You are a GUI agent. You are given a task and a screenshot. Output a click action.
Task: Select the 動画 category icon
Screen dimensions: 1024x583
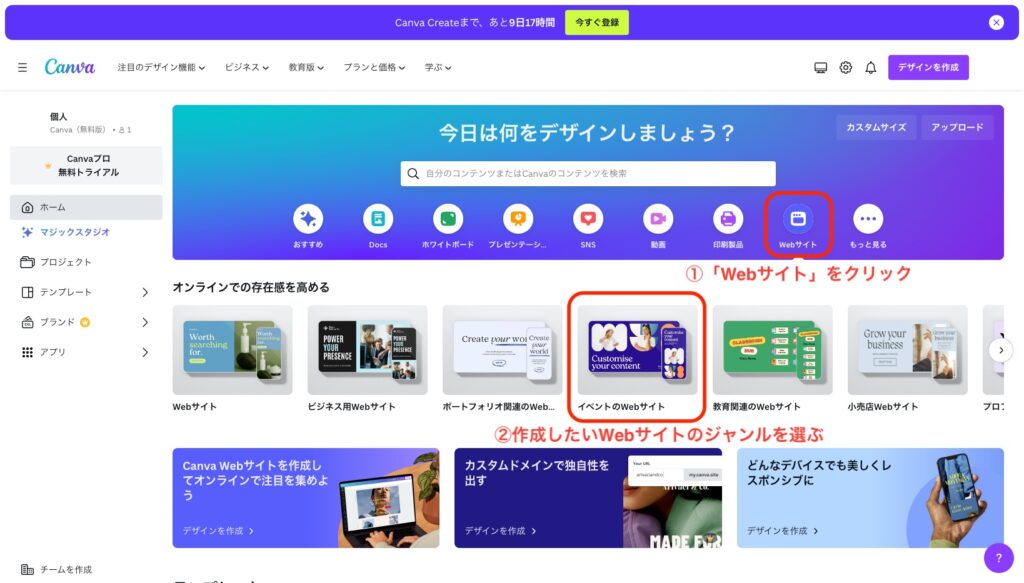[x=658, y=219]
